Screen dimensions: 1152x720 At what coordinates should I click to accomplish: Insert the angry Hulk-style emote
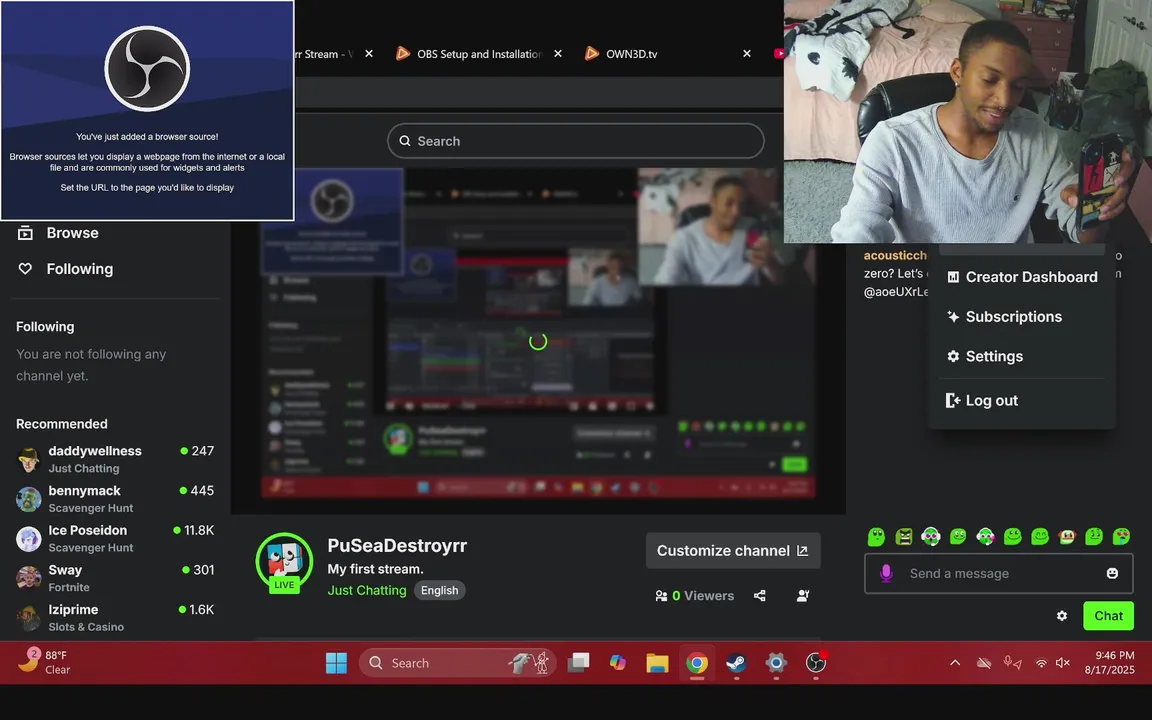tap(904, 536)
